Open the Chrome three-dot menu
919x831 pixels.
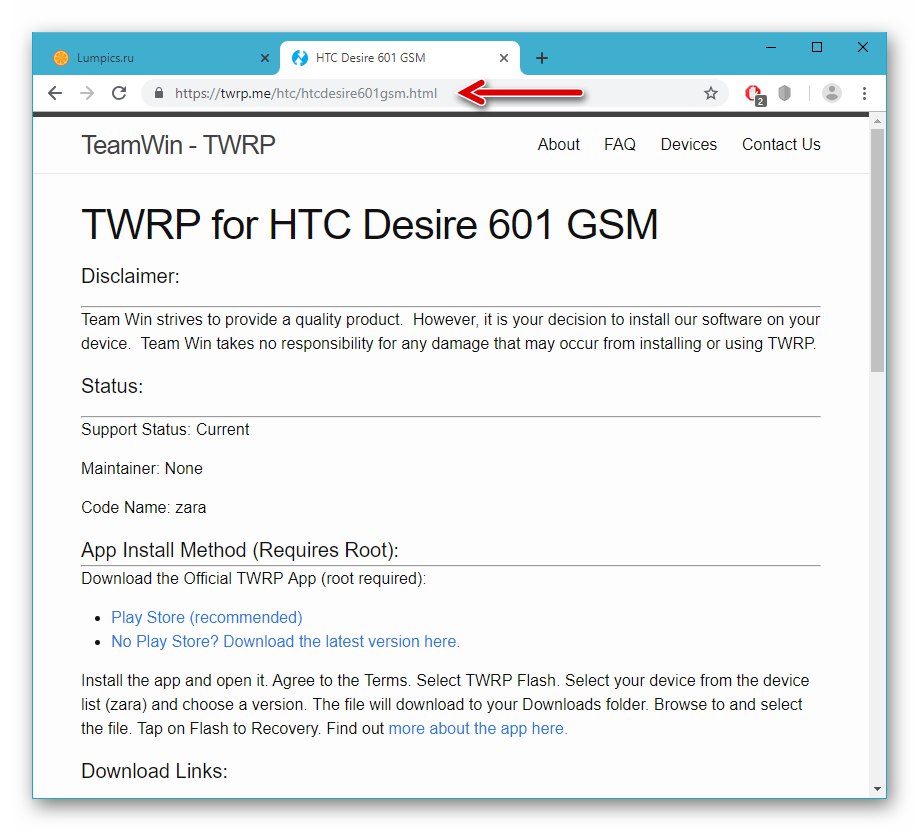point(864,93)
